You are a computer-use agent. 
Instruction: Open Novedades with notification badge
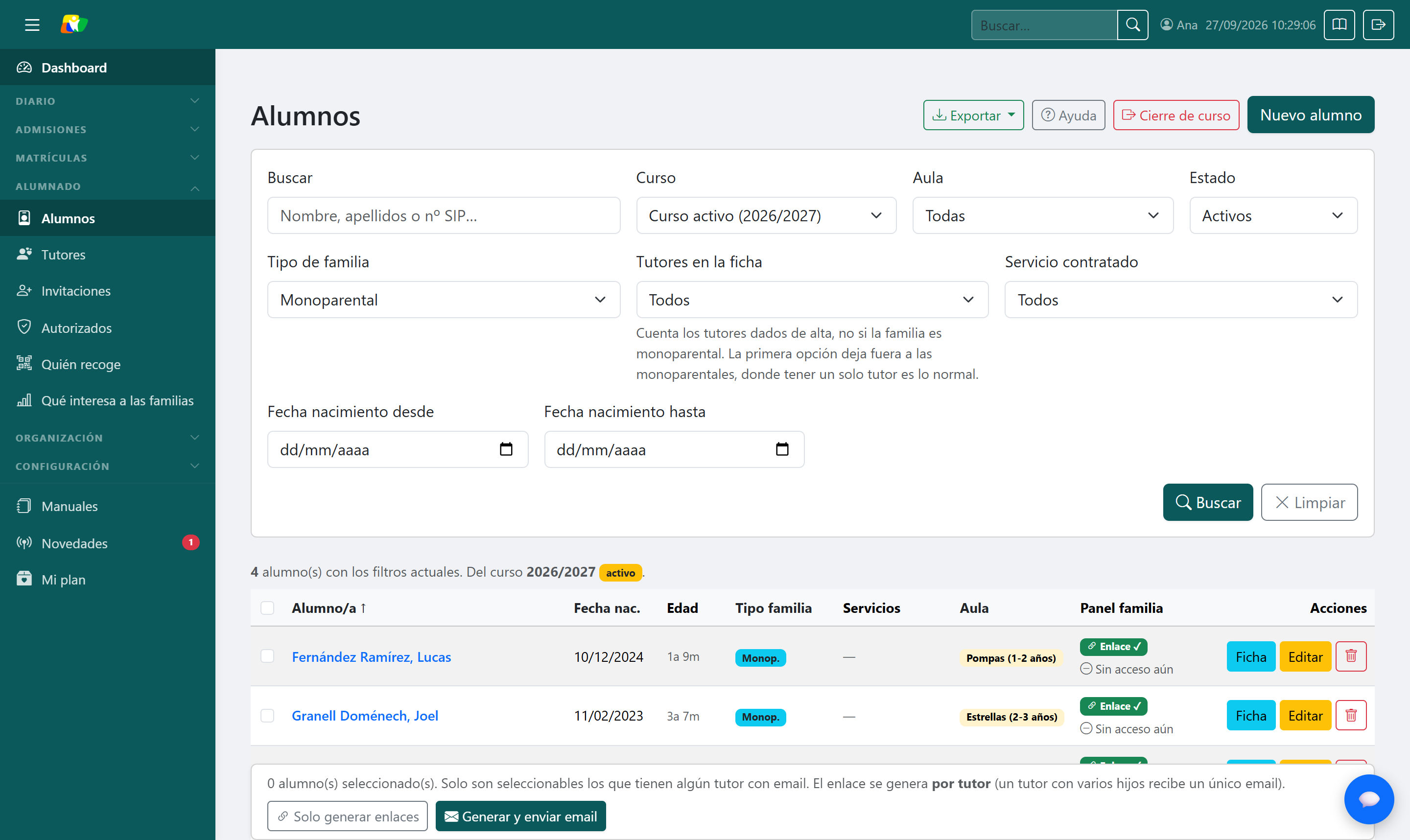[108, 543]
